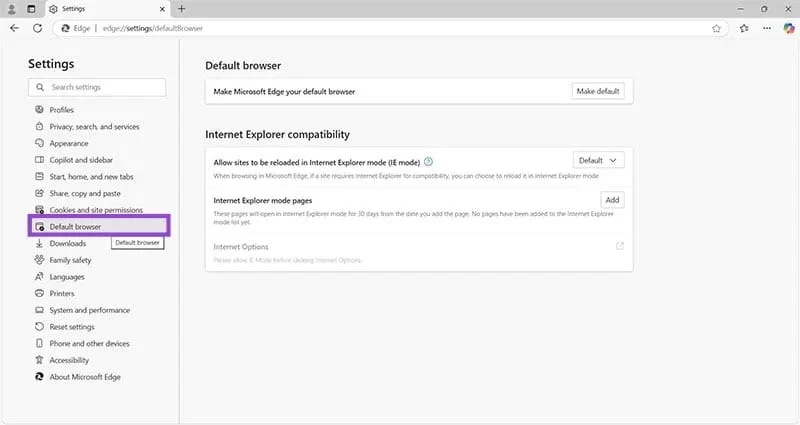Open the new tab plus button
The image size is (800, 425).
[x=181, y=8]
